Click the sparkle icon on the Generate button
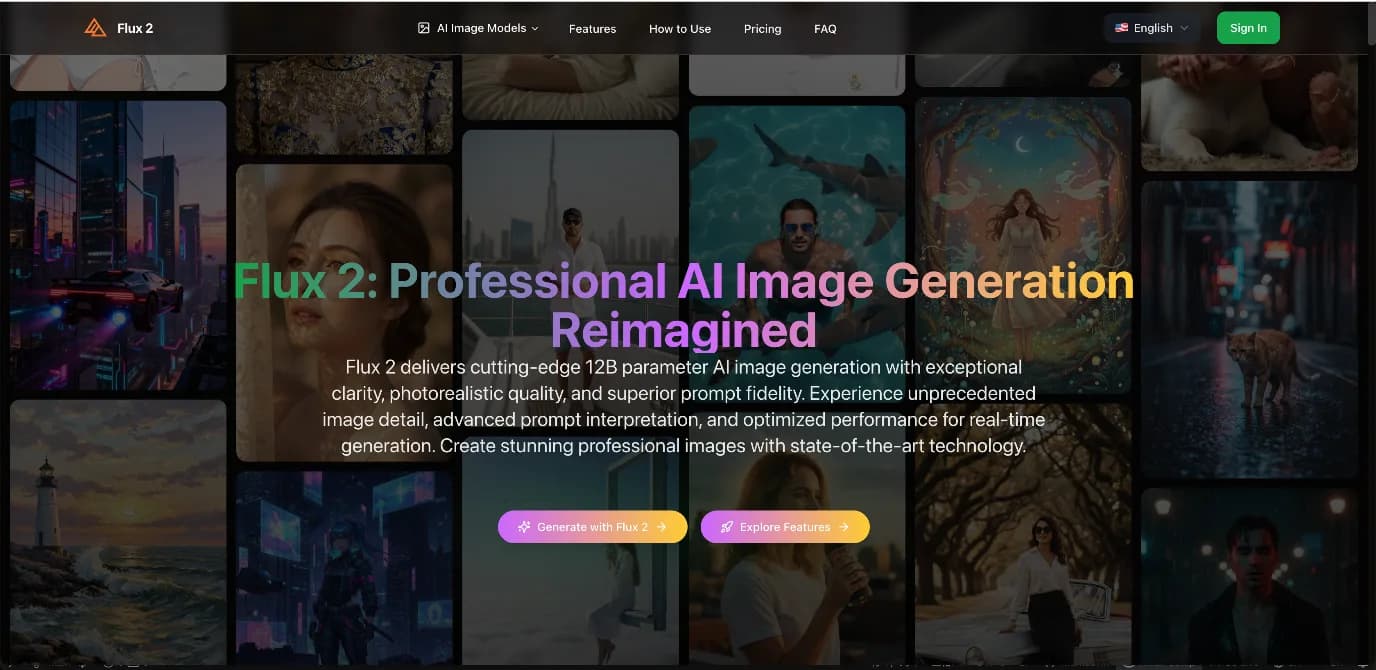The image size is (1376, 670). 524,527
